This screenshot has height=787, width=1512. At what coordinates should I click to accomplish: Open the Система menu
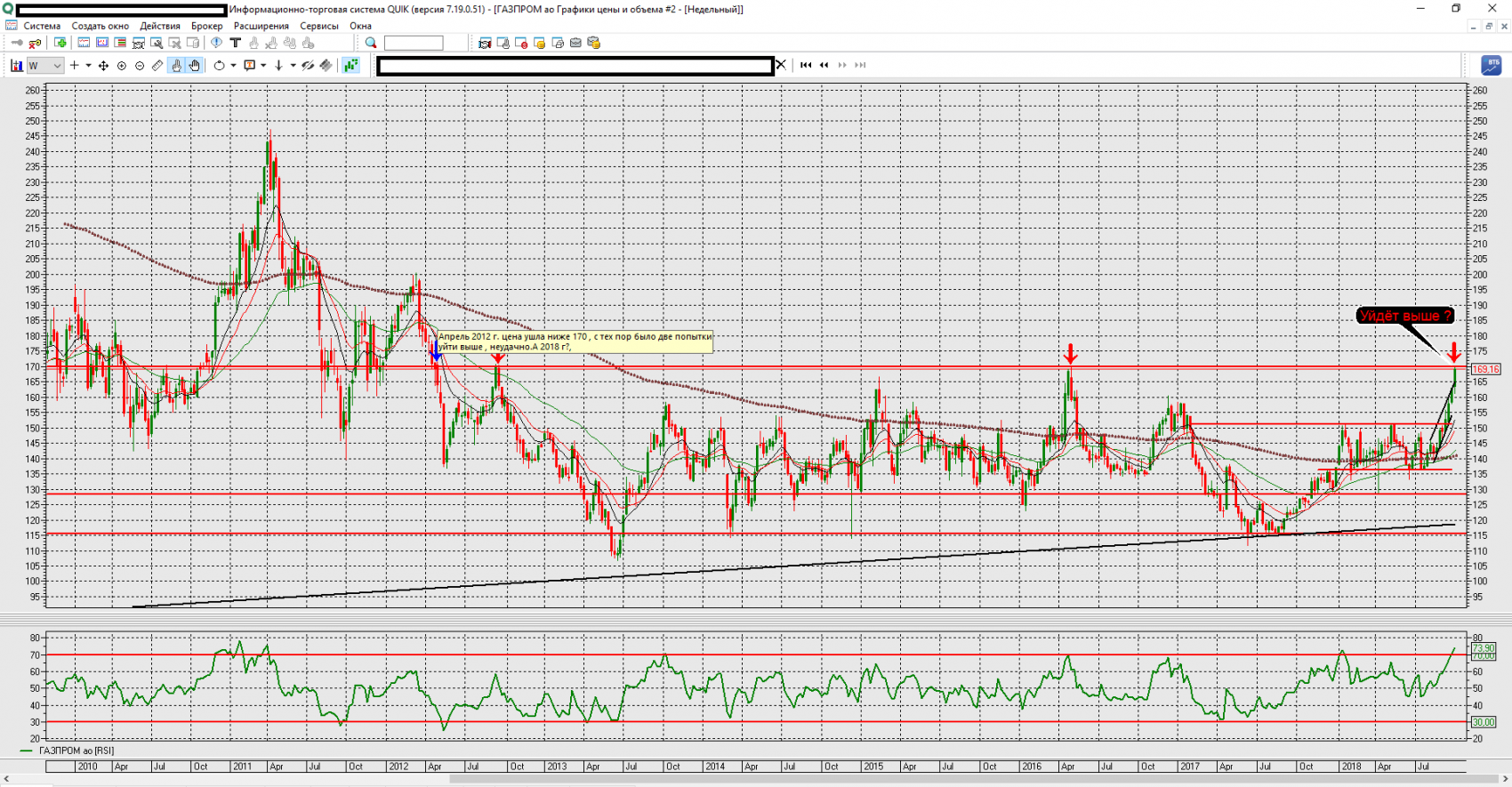(42, 26)
